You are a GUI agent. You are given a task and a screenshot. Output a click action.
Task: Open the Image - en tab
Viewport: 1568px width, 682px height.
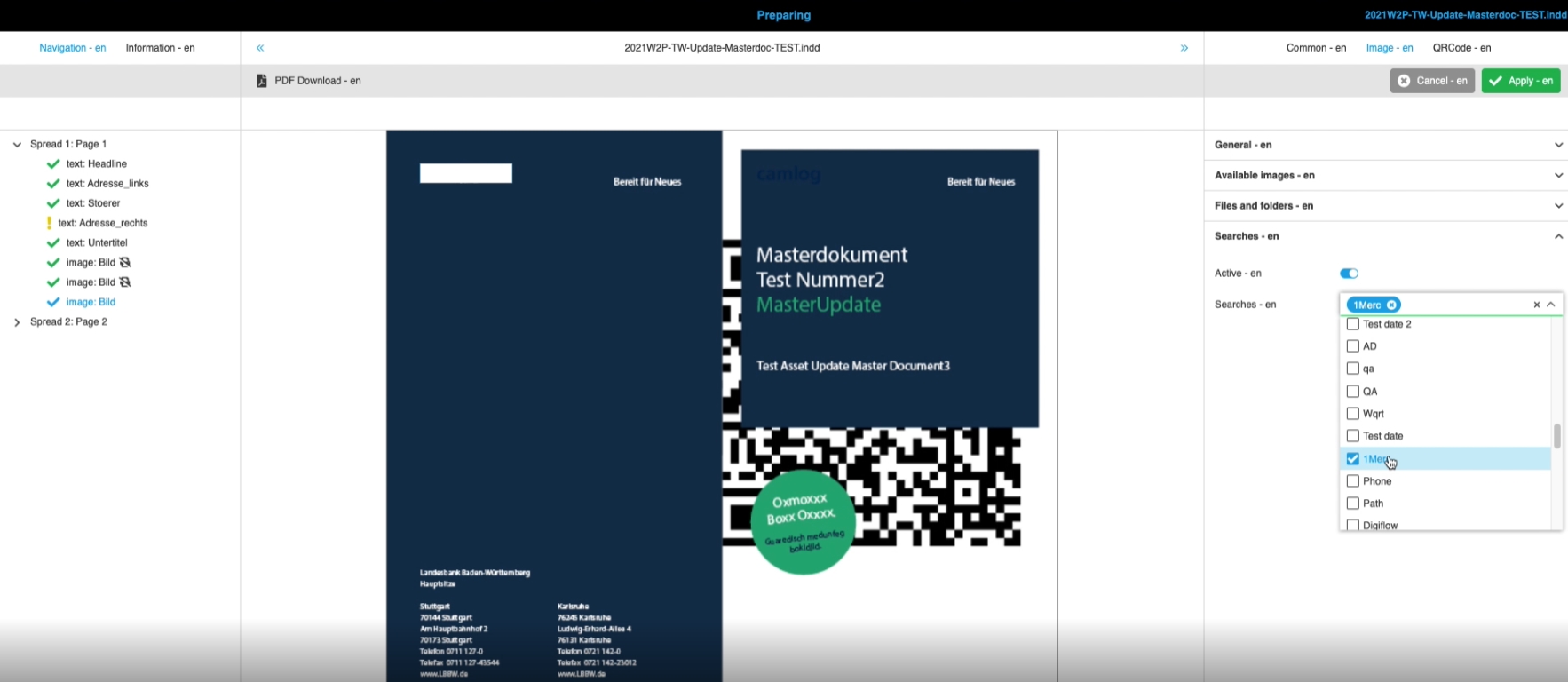pyautogui.click(x=1390, y=48)
